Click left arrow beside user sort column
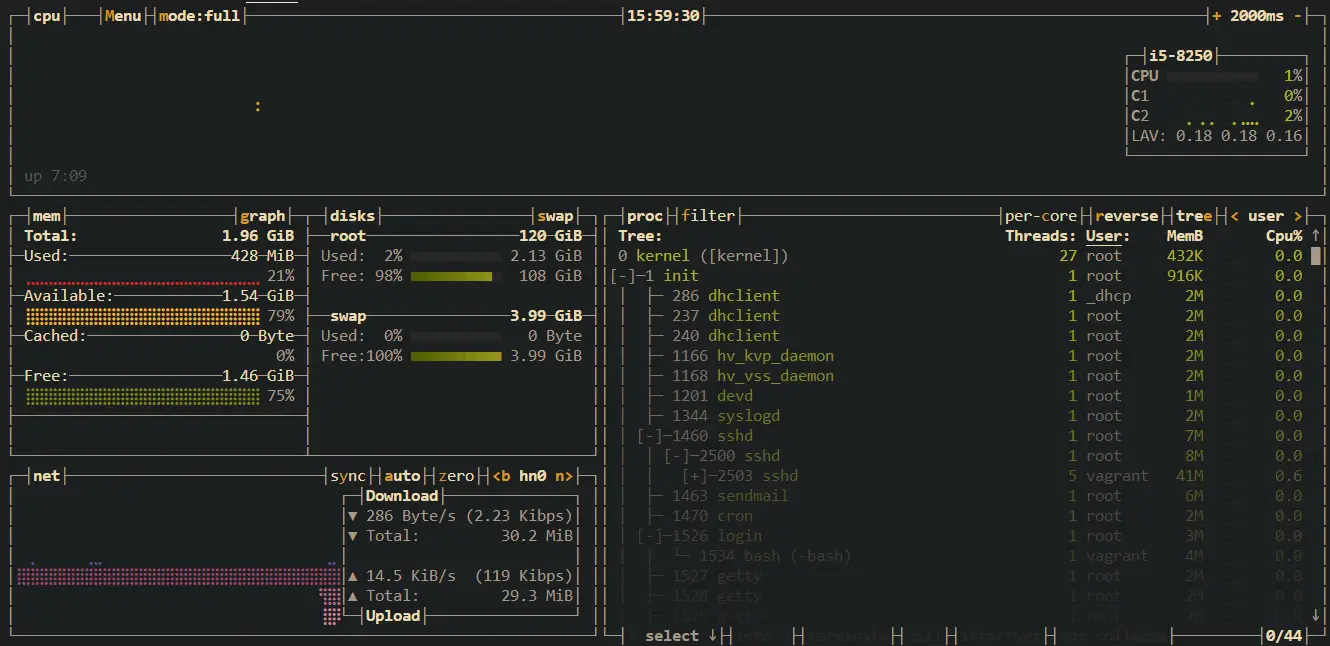Viewport: 1330px width, 646px height. pos(1235,216)
